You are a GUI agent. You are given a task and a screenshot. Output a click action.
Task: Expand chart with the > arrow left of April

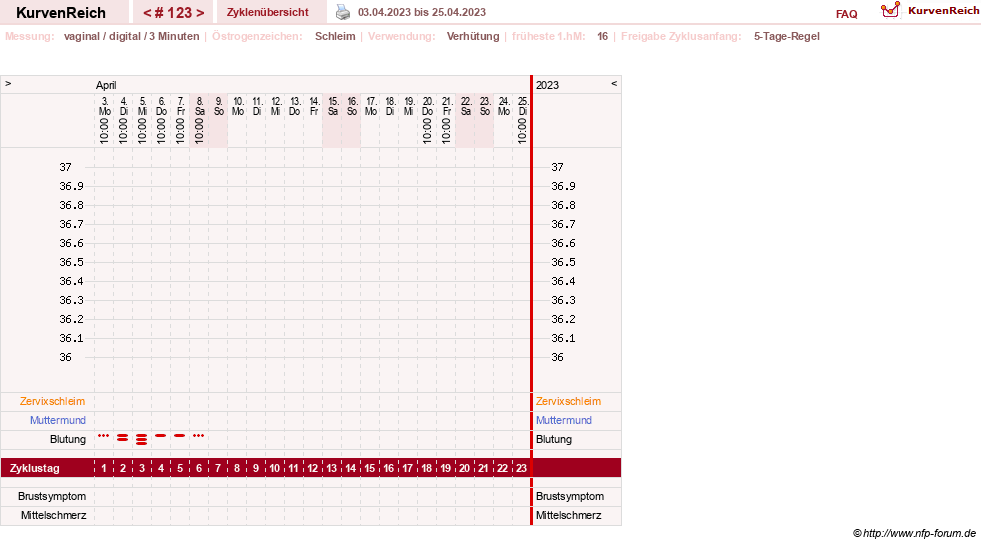[x=8, y=83]
